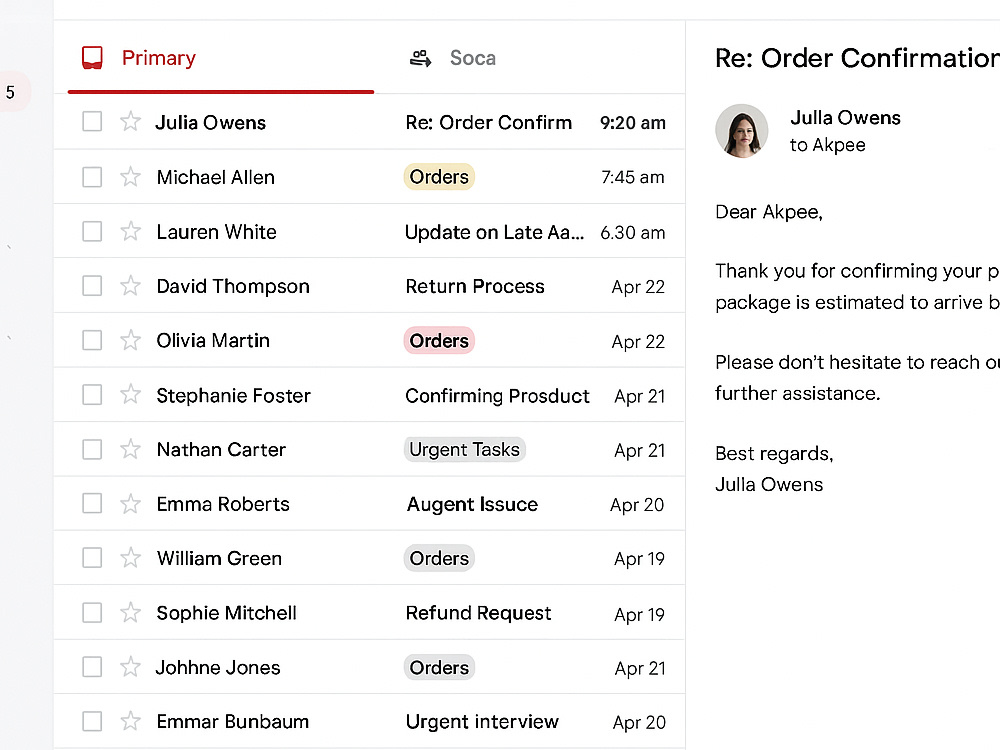Click sender name Lauren White
Screen dimensions: 1000x750
216,232
